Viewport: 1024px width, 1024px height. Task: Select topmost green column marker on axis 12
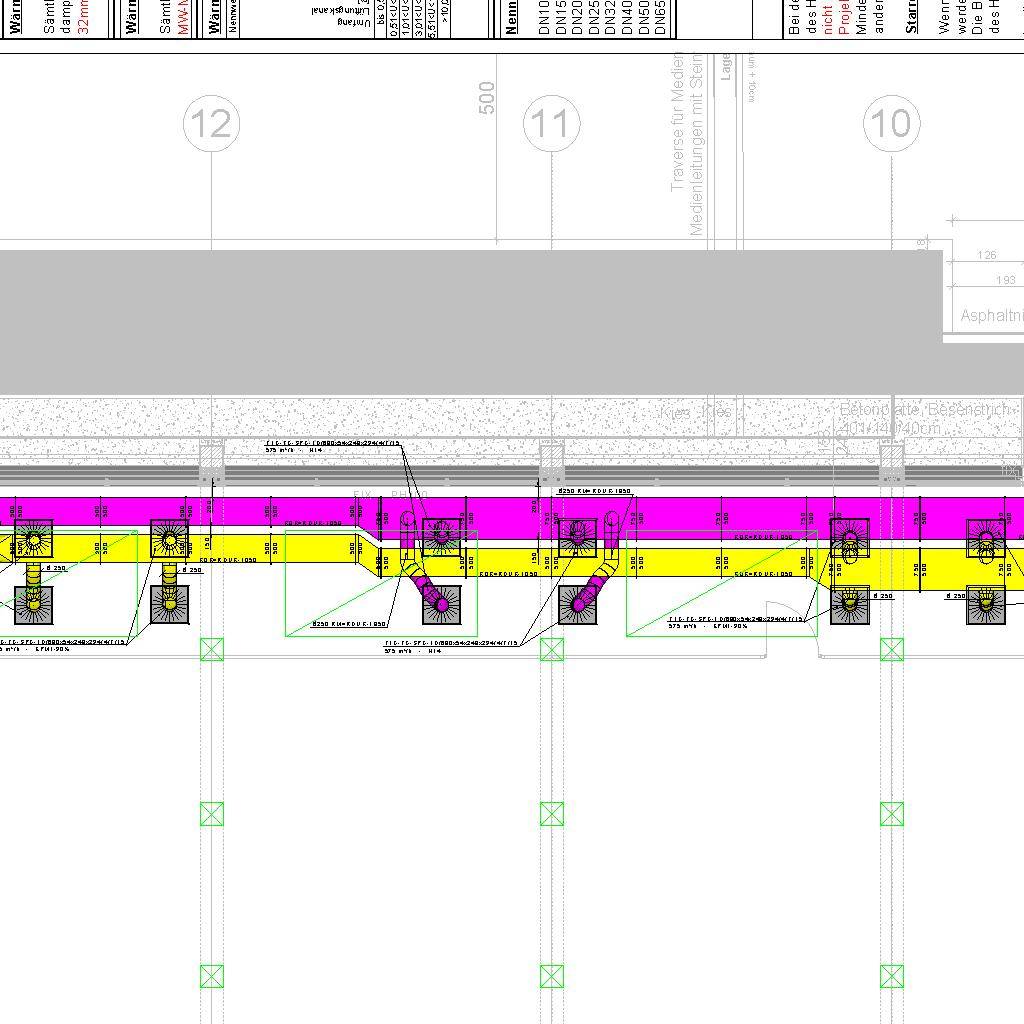(x=212, y=649)
